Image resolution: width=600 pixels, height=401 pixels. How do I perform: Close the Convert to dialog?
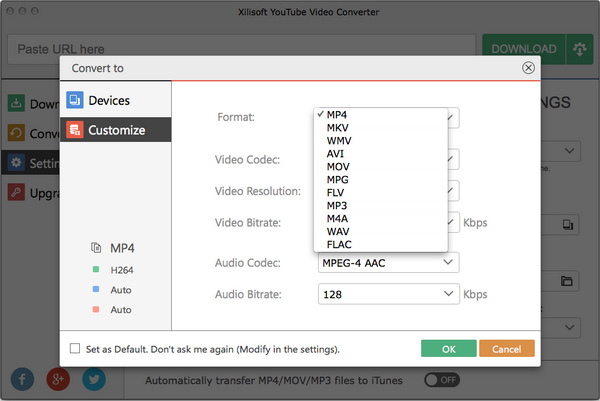[527, 68]
